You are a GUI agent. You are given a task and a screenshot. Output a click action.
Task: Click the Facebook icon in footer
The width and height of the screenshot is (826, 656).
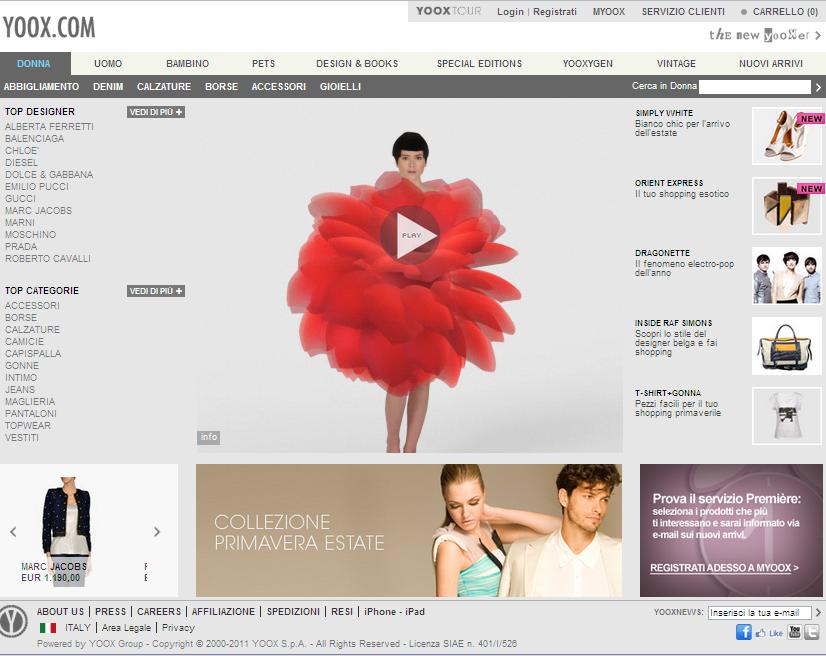pos(743,632)
